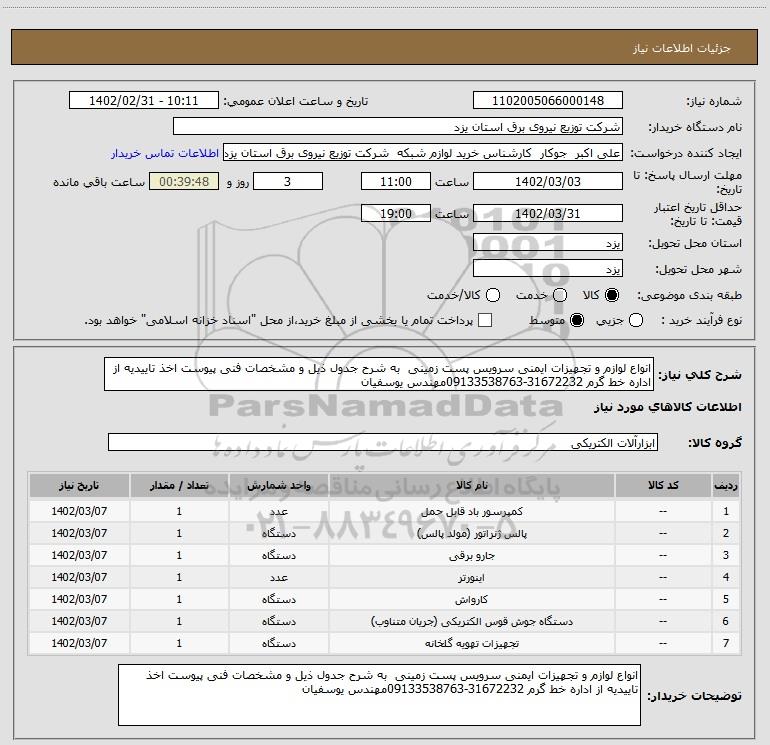Click the announcement date field 1402/02/31 - 10:11
Viewport: 770px width, 745px height.
click(144, 101)
